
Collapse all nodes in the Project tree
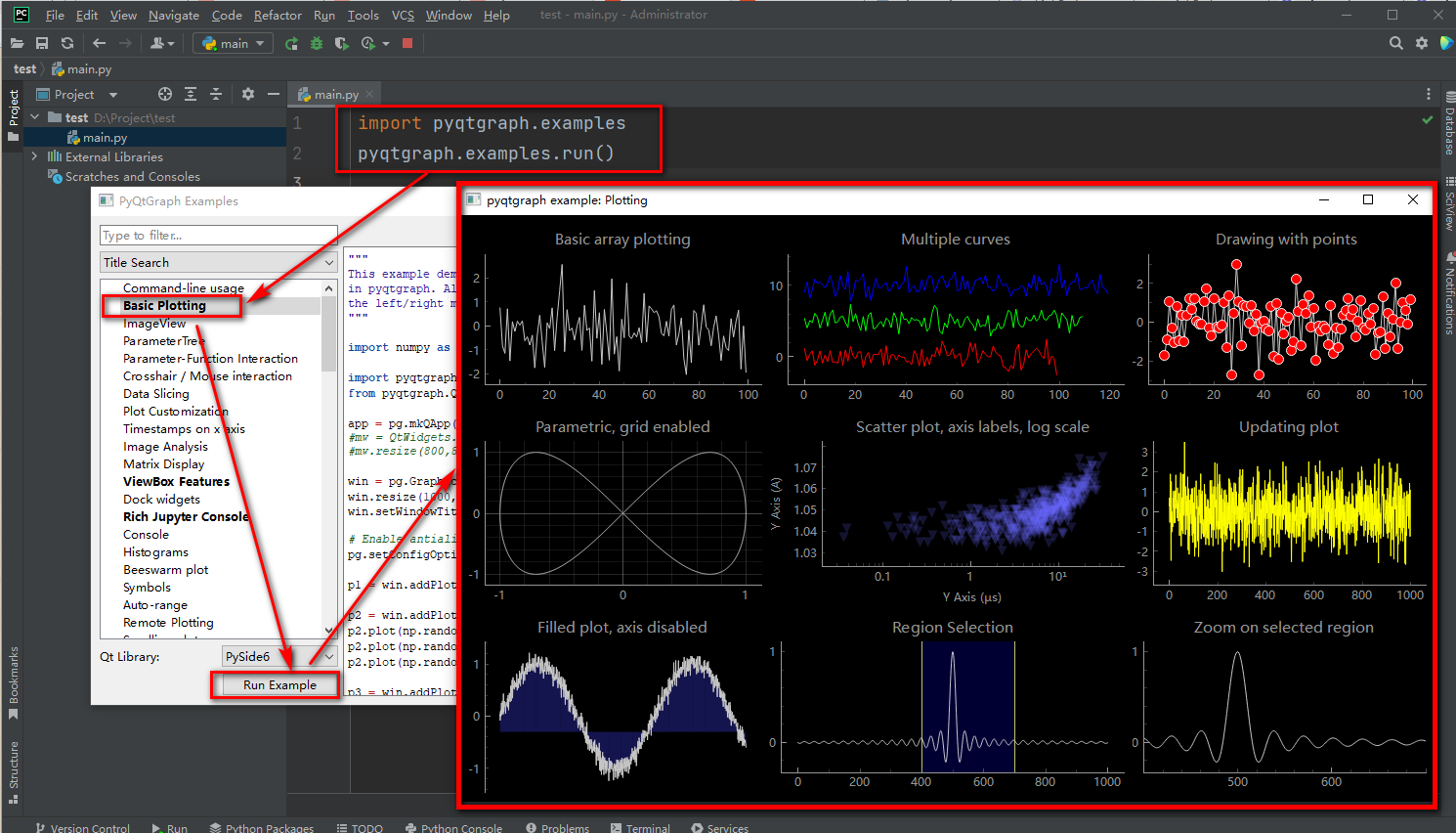216,93
